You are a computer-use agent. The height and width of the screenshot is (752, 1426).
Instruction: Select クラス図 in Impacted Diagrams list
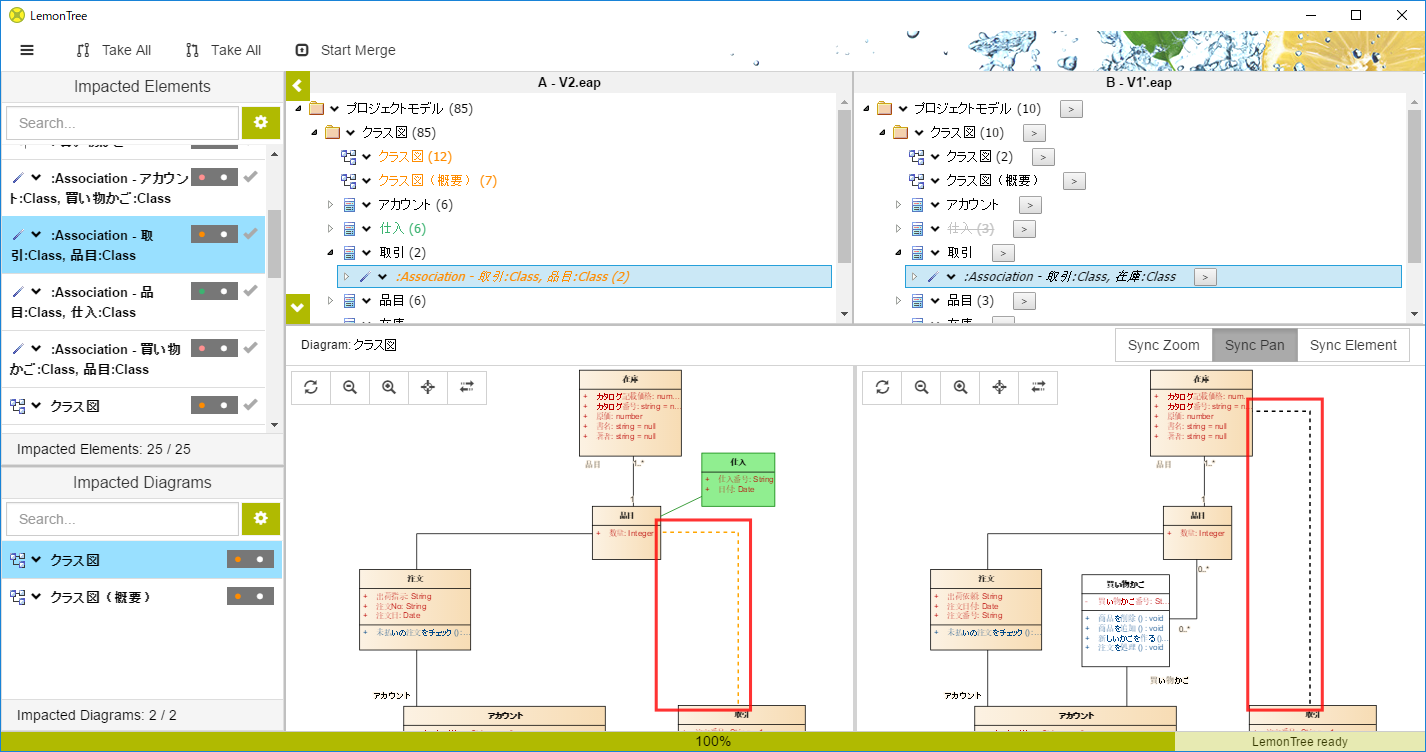(141, 560)
